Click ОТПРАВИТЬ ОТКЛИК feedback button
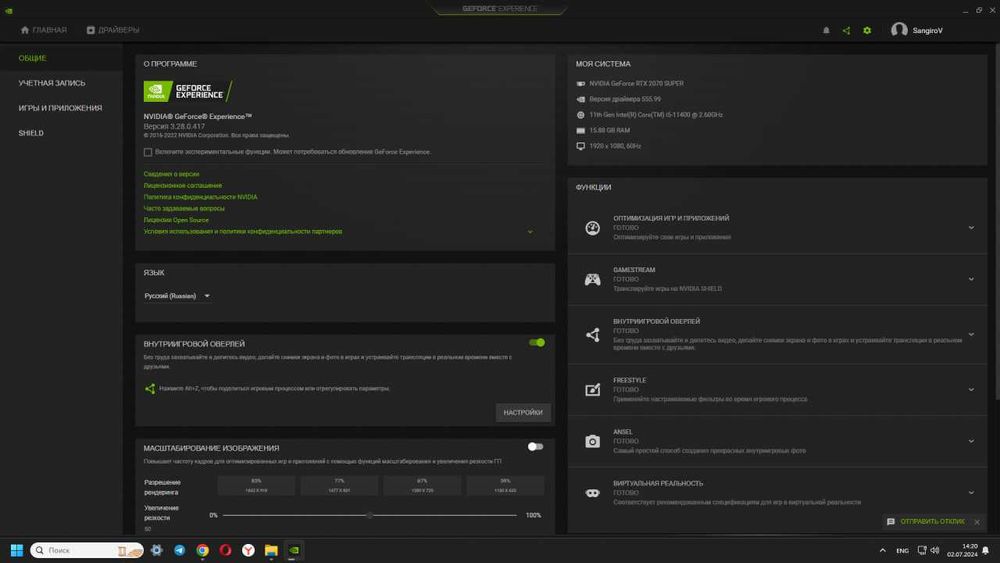Screen dimensions: 1000x563 pyautogui.click(x=926, y=522)
